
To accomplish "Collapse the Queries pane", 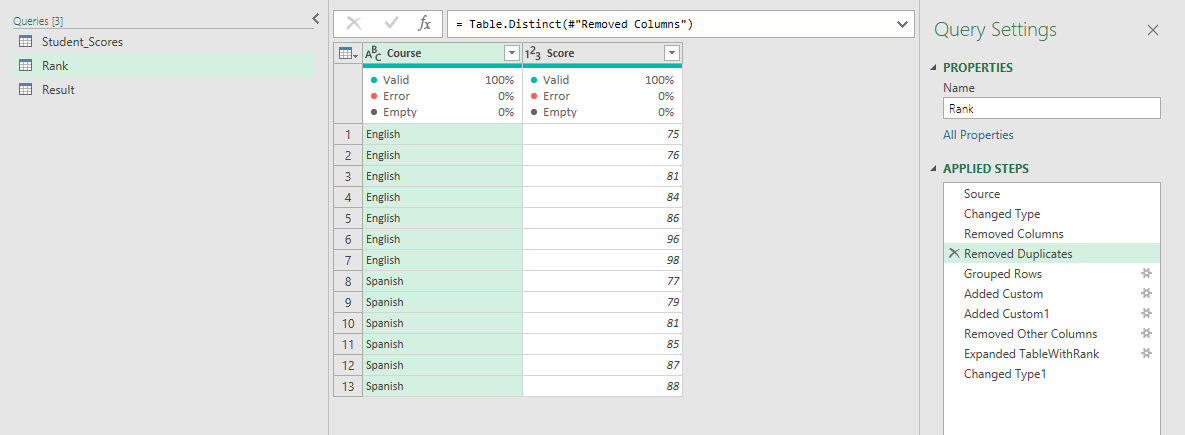I will click(316, 18).
